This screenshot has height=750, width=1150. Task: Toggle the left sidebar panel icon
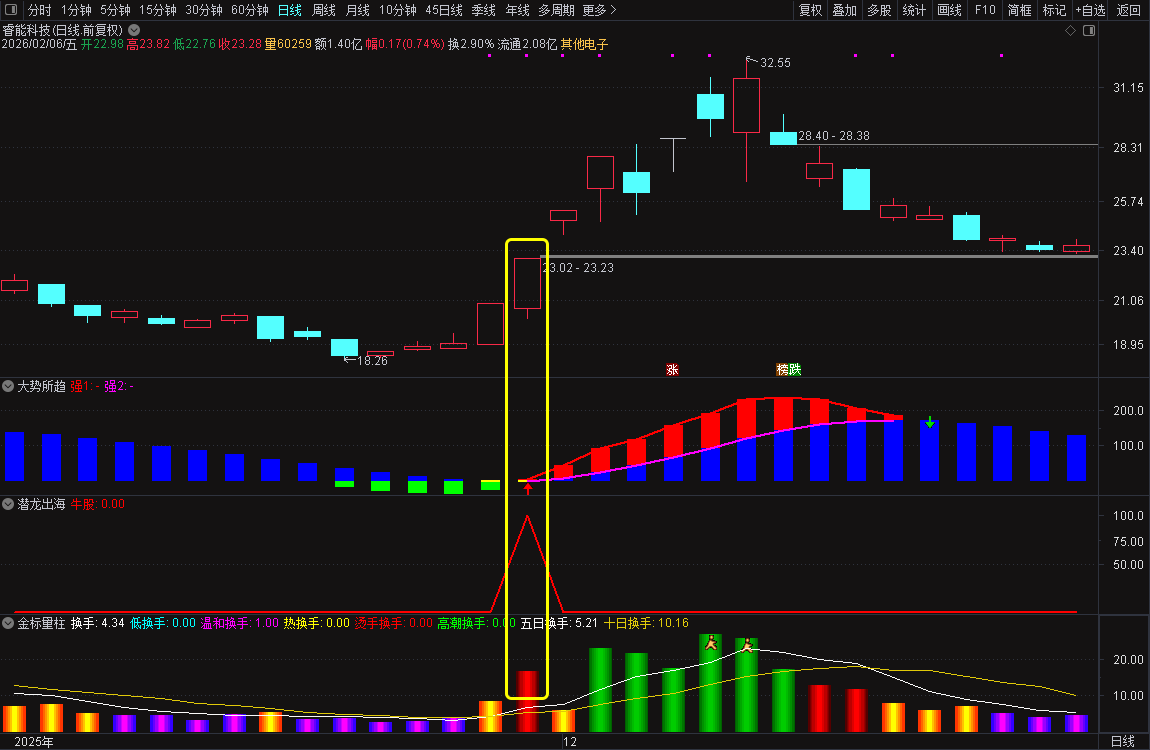point(11,10)
